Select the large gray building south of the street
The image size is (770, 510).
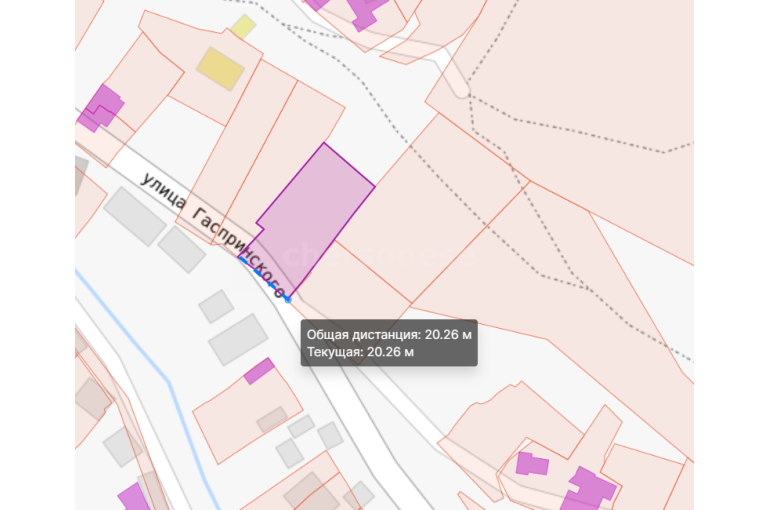[238, 339]
